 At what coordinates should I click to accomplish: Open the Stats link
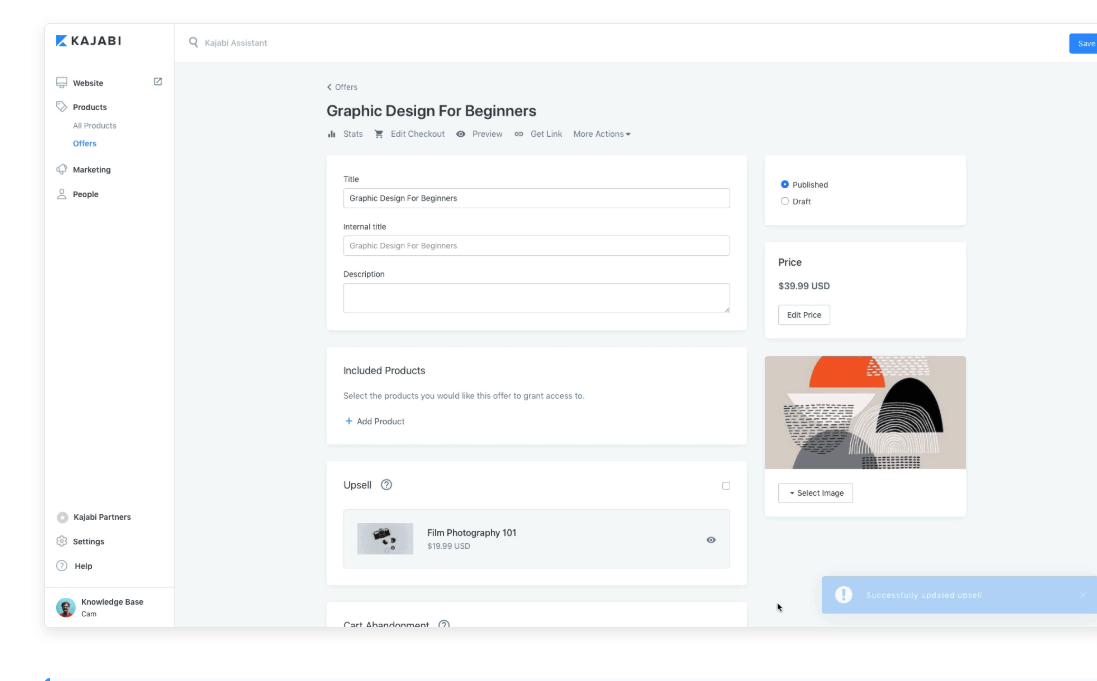(x=353, y=134)
